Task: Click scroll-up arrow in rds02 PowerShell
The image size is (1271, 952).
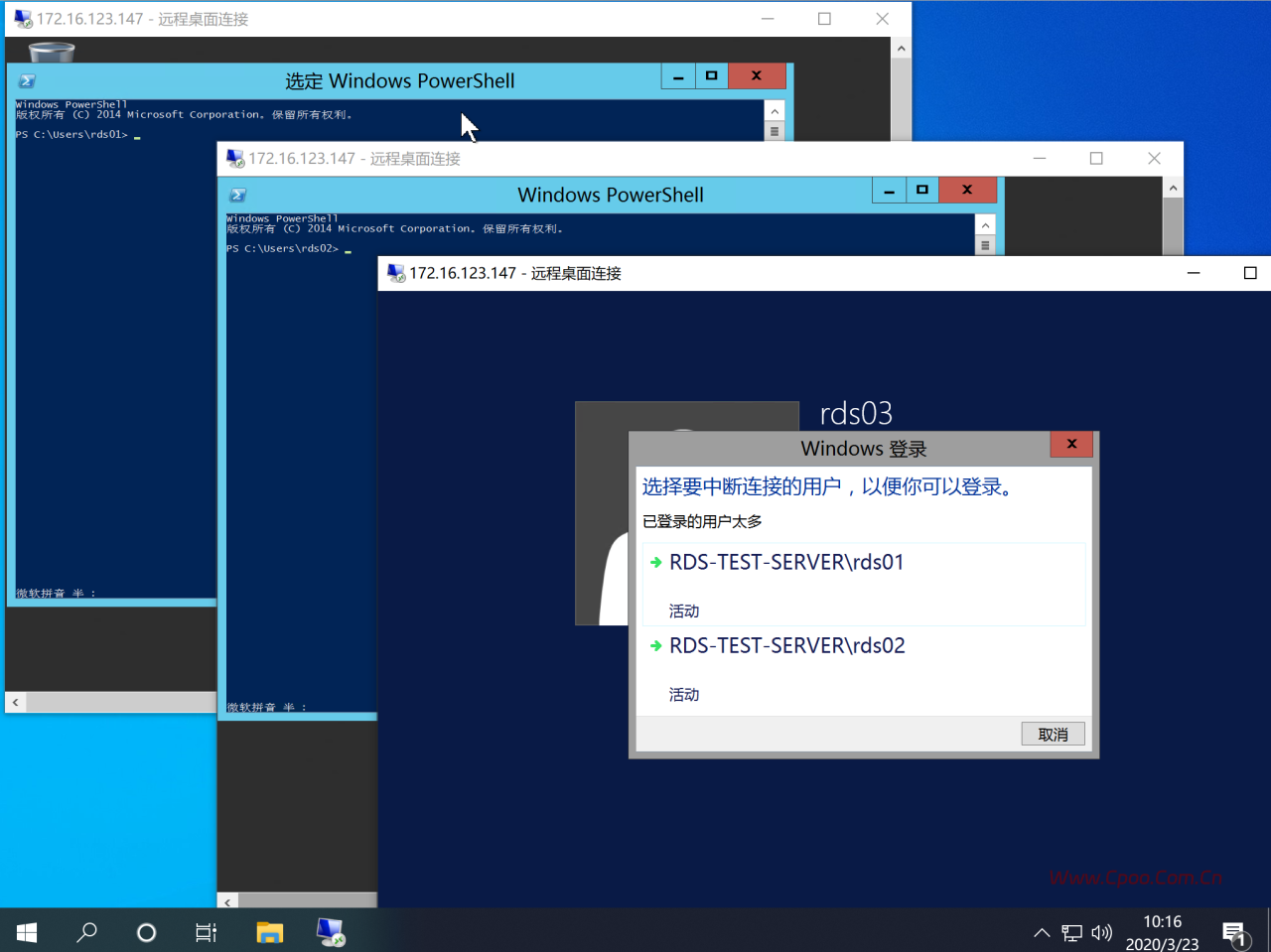Action: pyautogui.click(x=985, y=225)
